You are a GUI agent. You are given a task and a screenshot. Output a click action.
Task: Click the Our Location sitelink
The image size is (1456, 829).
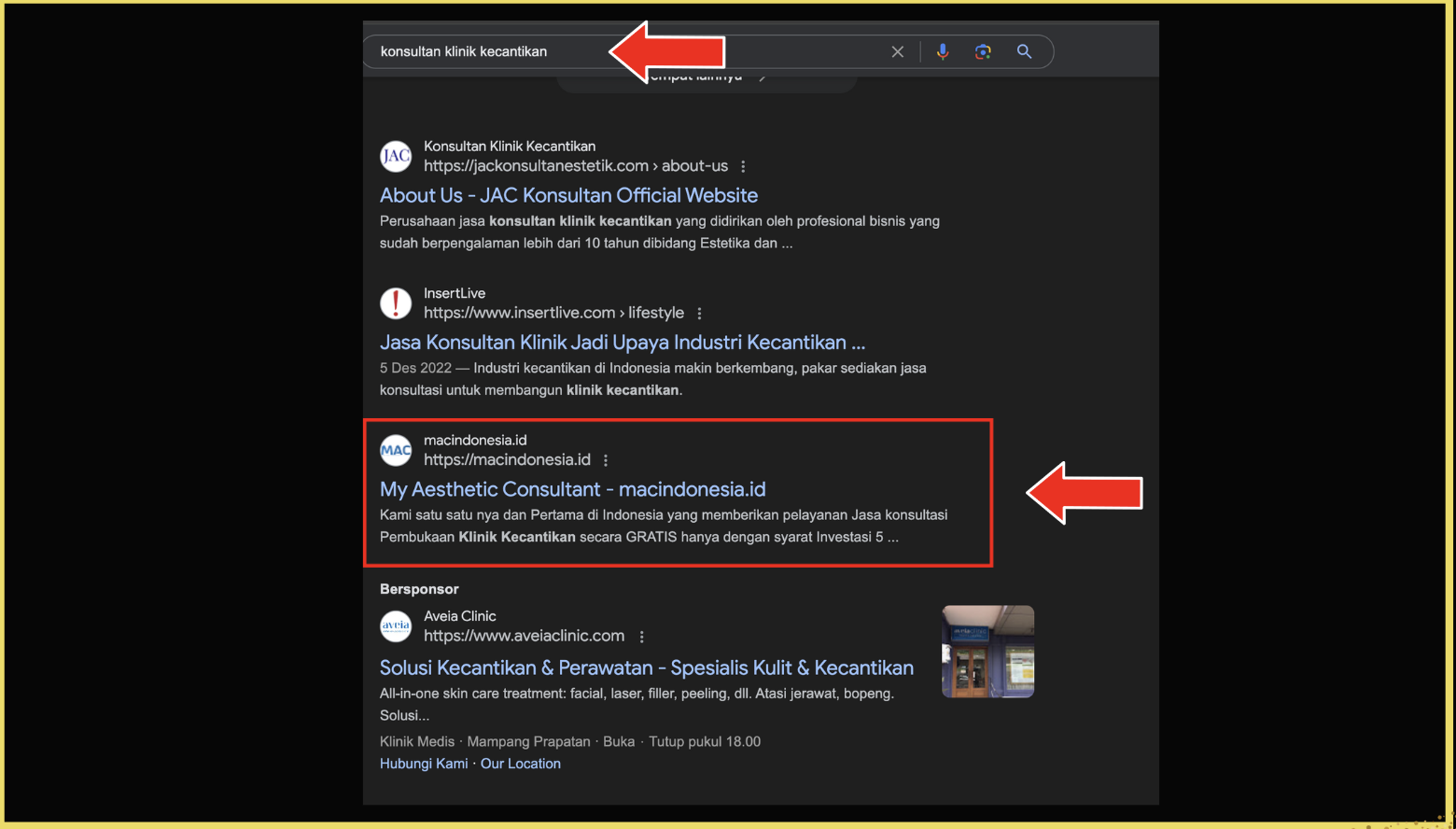(520, 764)
